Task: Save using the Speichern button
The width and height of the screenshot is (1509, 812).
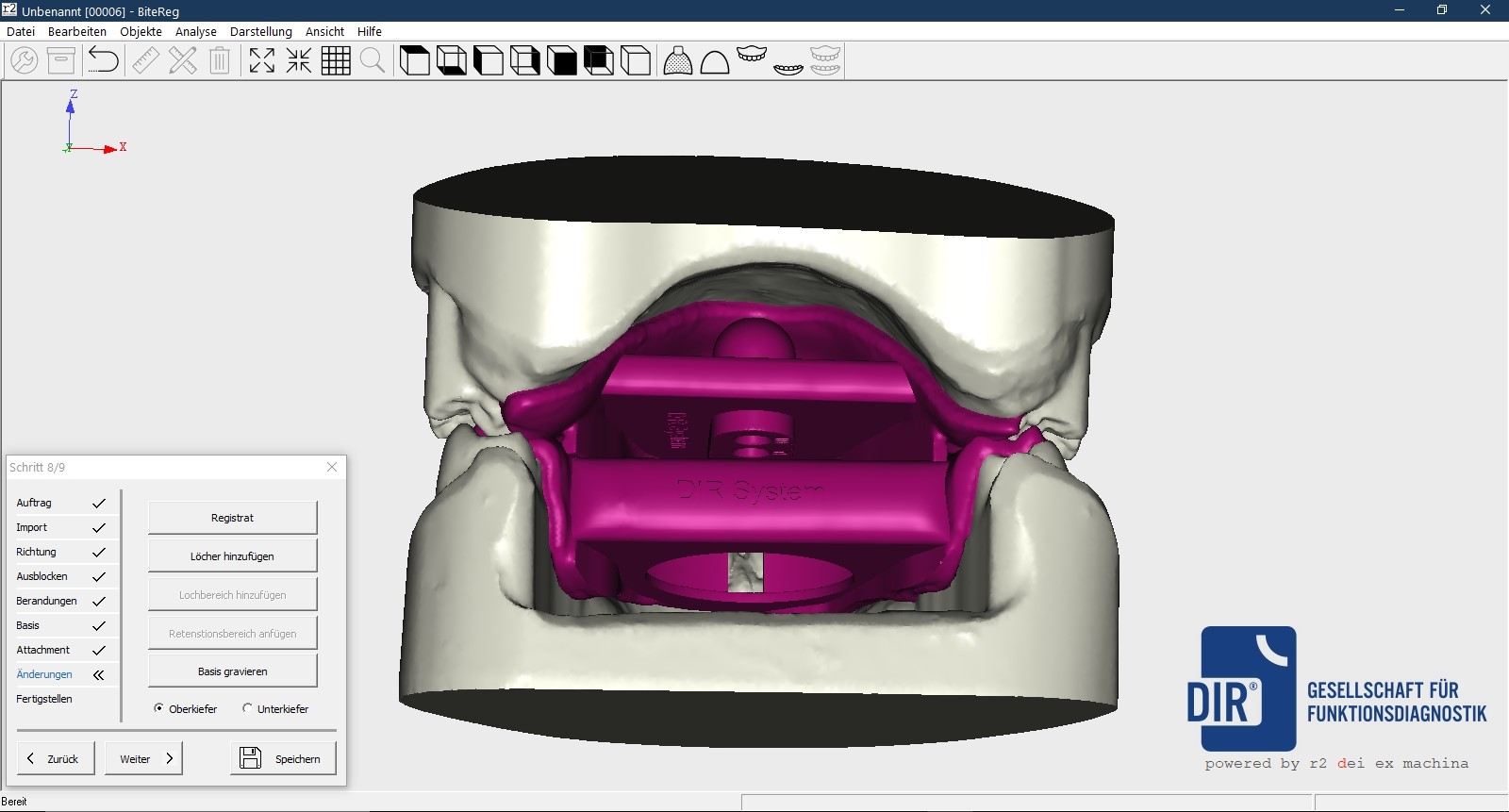Action: 283,758
